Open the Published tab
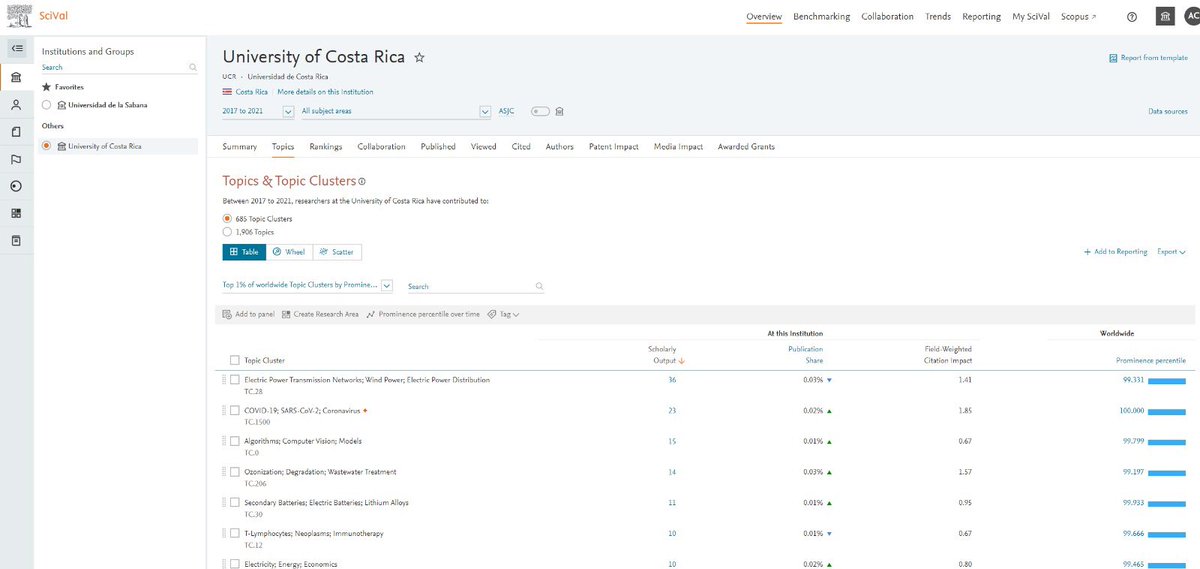Image resolution: width=1200 pixels, height=569 pixels. coord(438,147)
